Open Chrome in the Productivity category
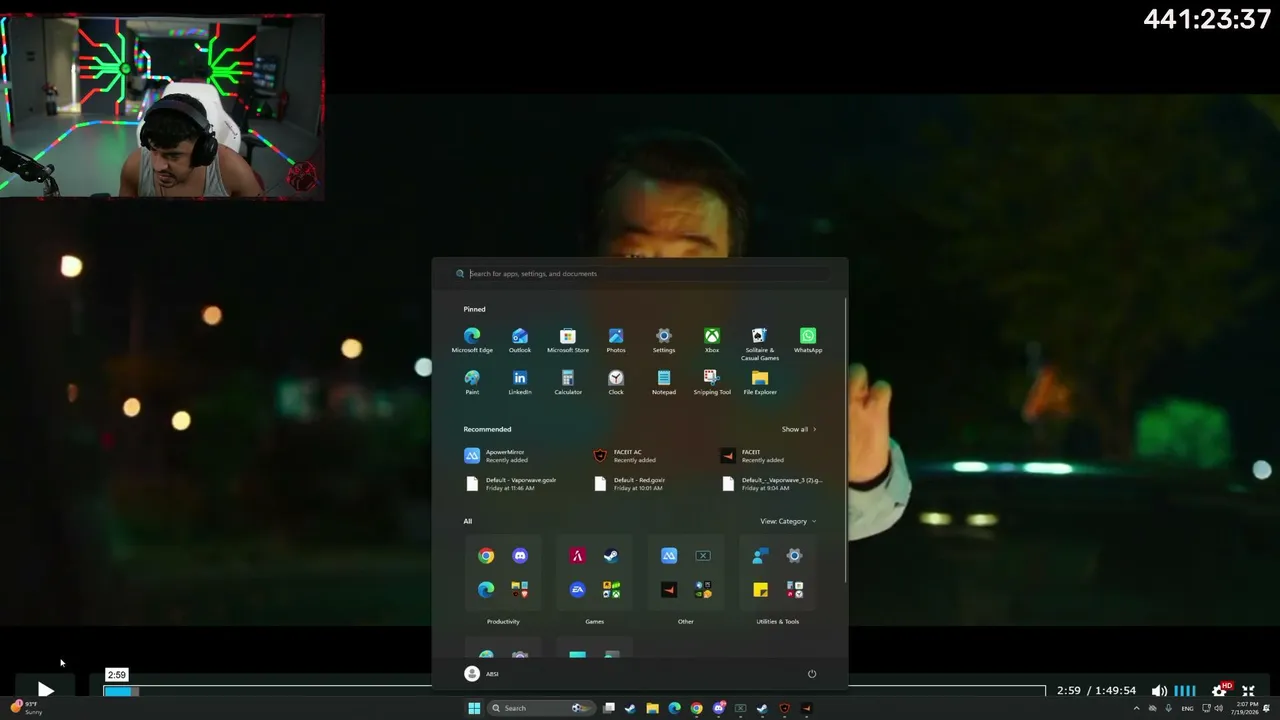 tap(486, 556)
